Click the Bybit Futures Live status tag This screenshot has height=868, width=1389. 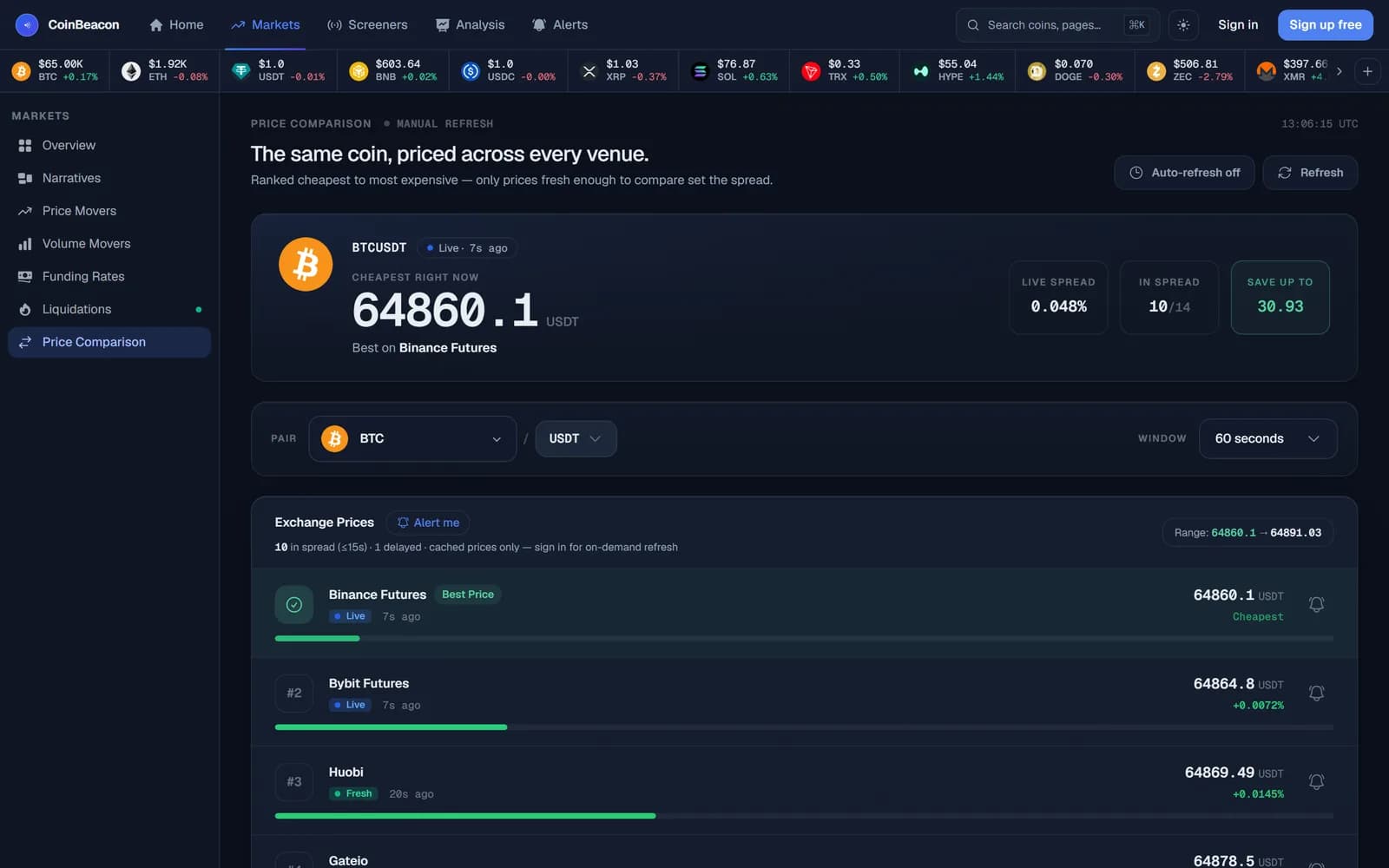tap(350, 705)
